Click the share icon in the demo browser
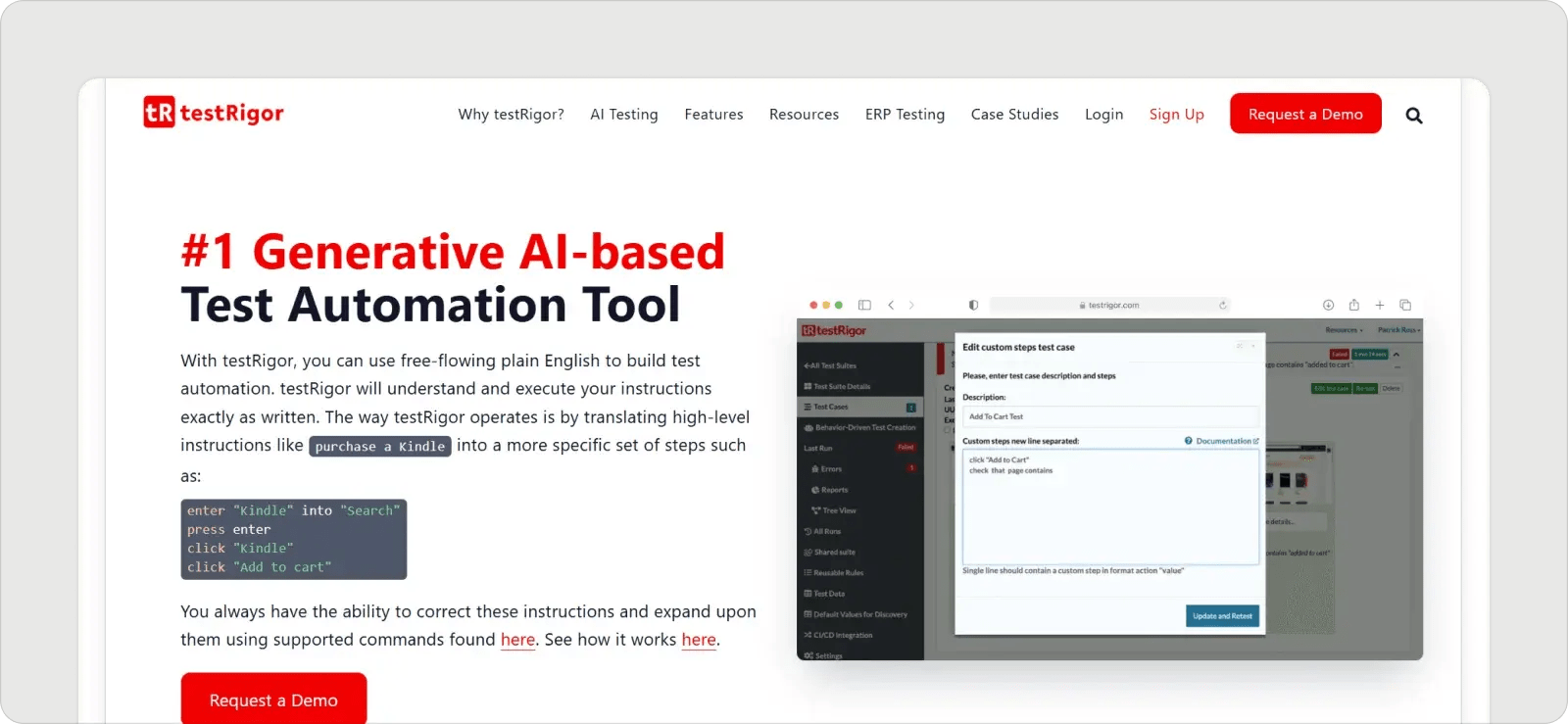Image resolution: width=1568 pixels, height=724 pixels. click(x=1353, y=305)
